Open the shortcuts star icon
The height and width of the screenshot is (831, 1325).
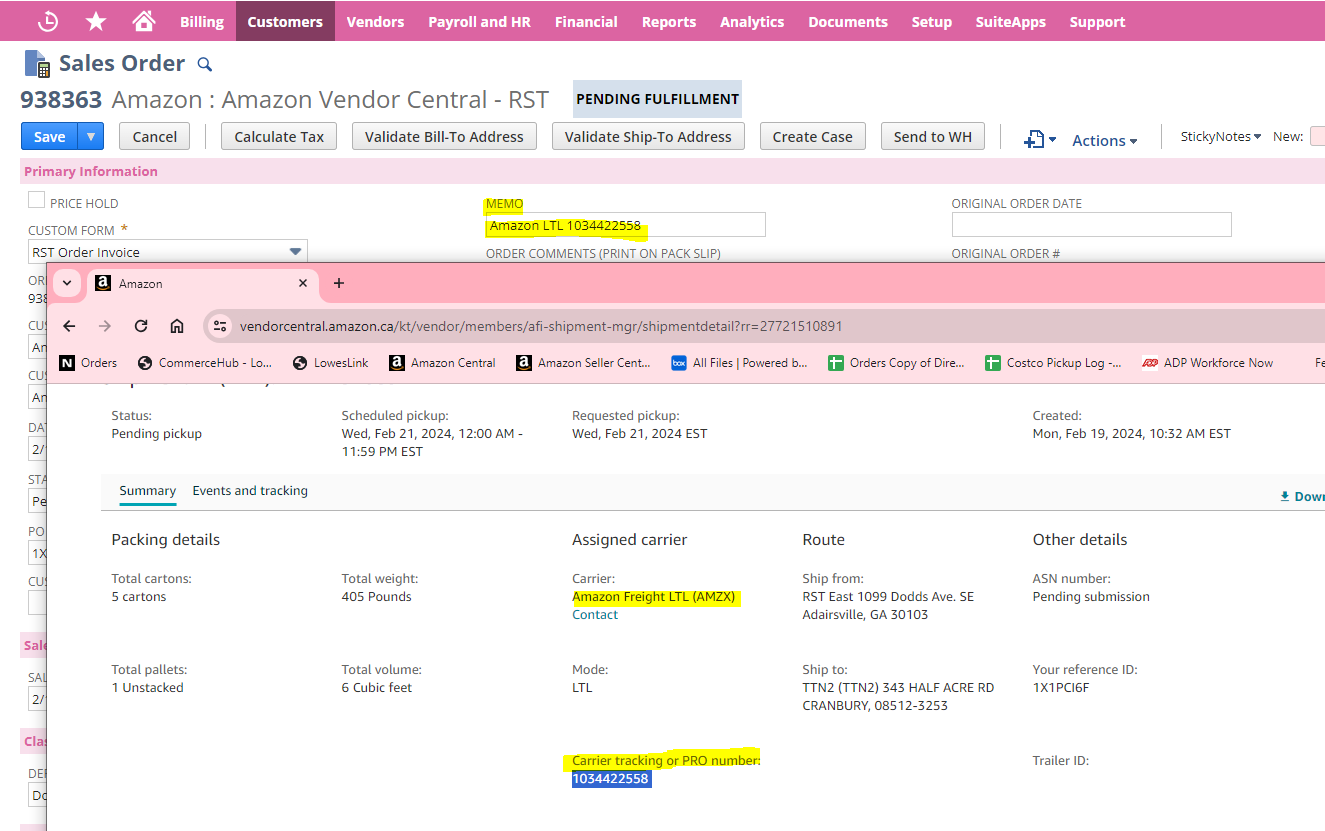[x=96, y=21]
